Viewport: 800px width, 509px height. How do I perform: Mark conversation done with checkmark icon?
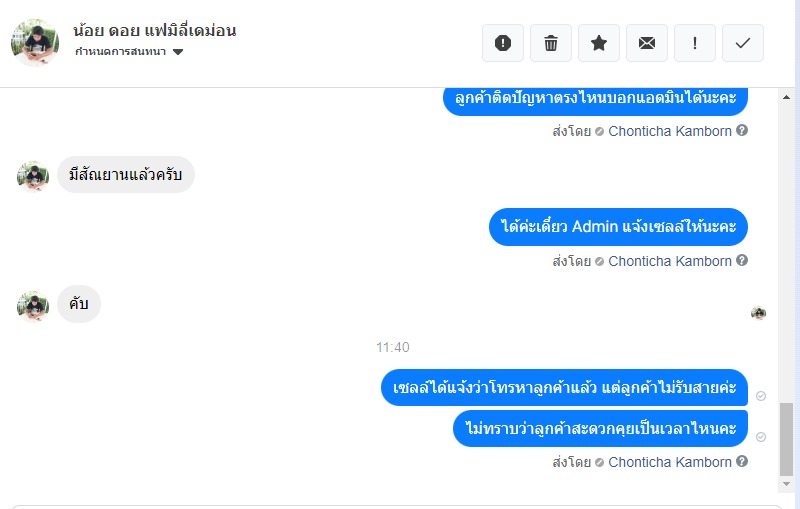click(743, 43)
